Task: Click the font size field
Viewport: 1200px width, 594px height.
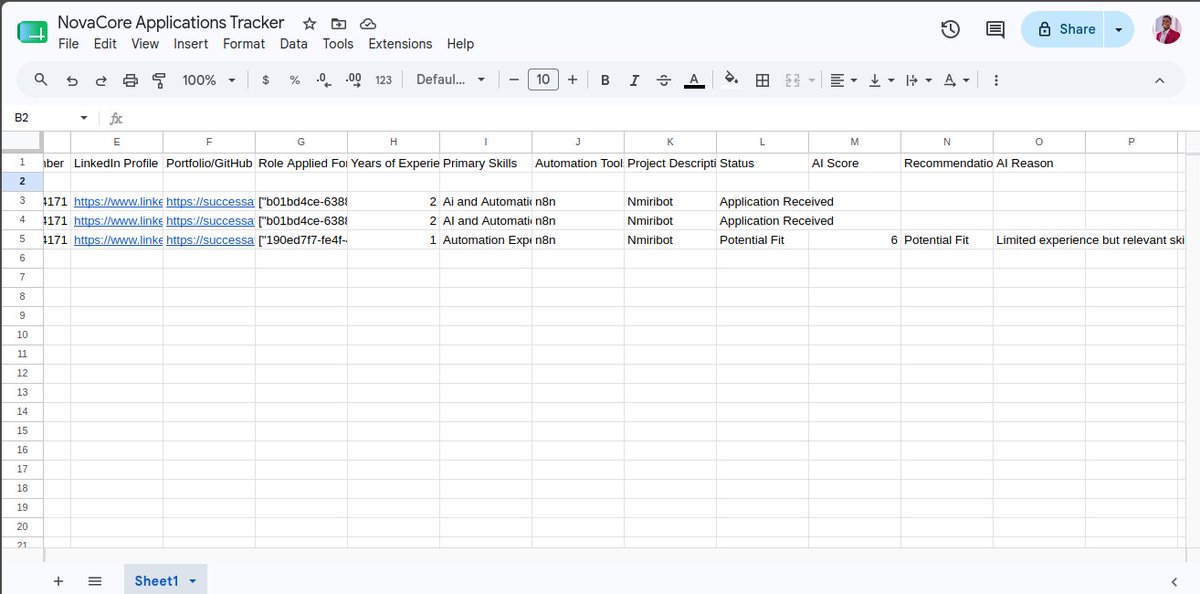Action: point(543,80)
